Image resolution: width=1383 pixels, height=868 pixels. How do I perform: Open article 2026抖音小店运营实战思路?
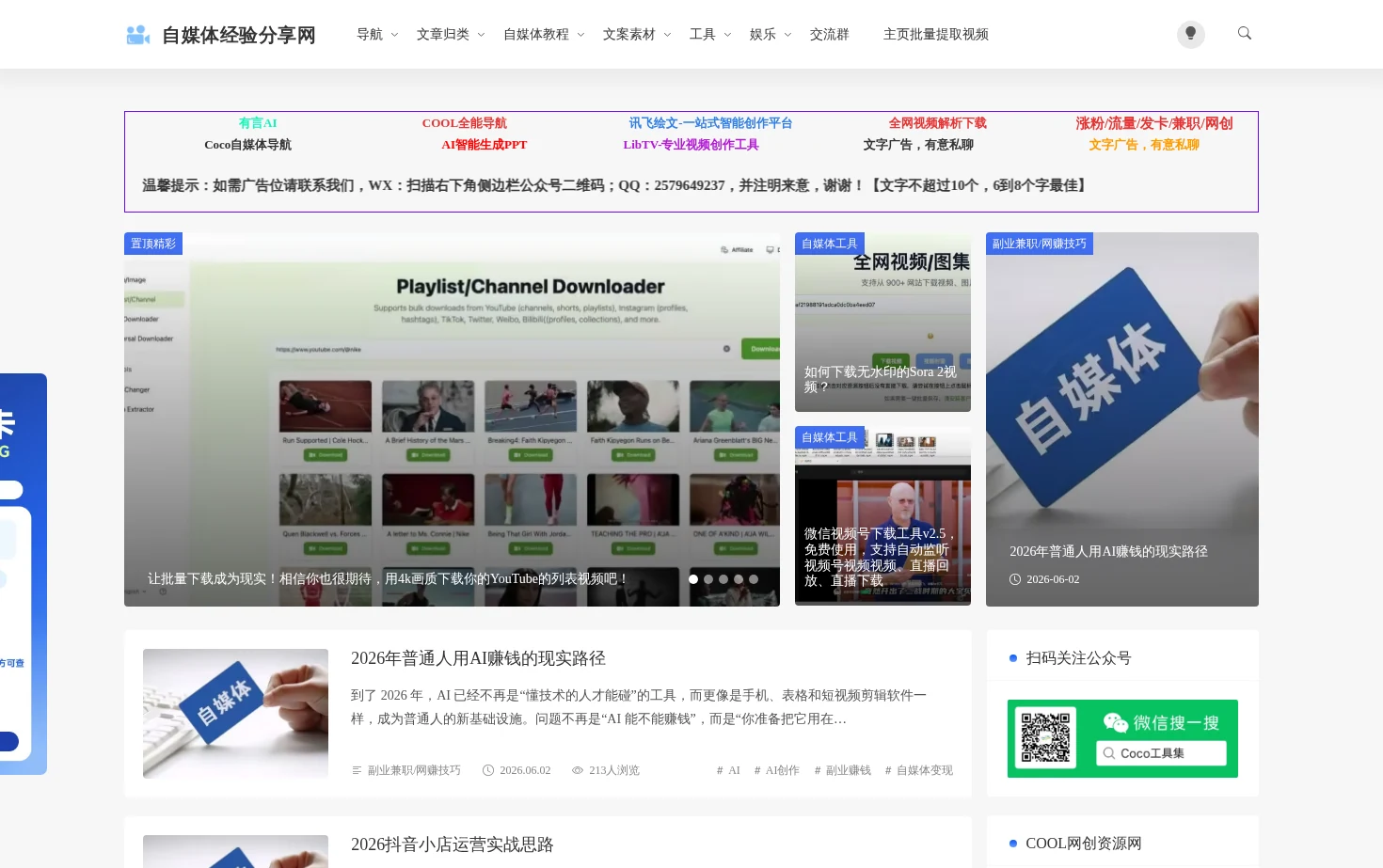pyautogui.click(x=453, y=844)
